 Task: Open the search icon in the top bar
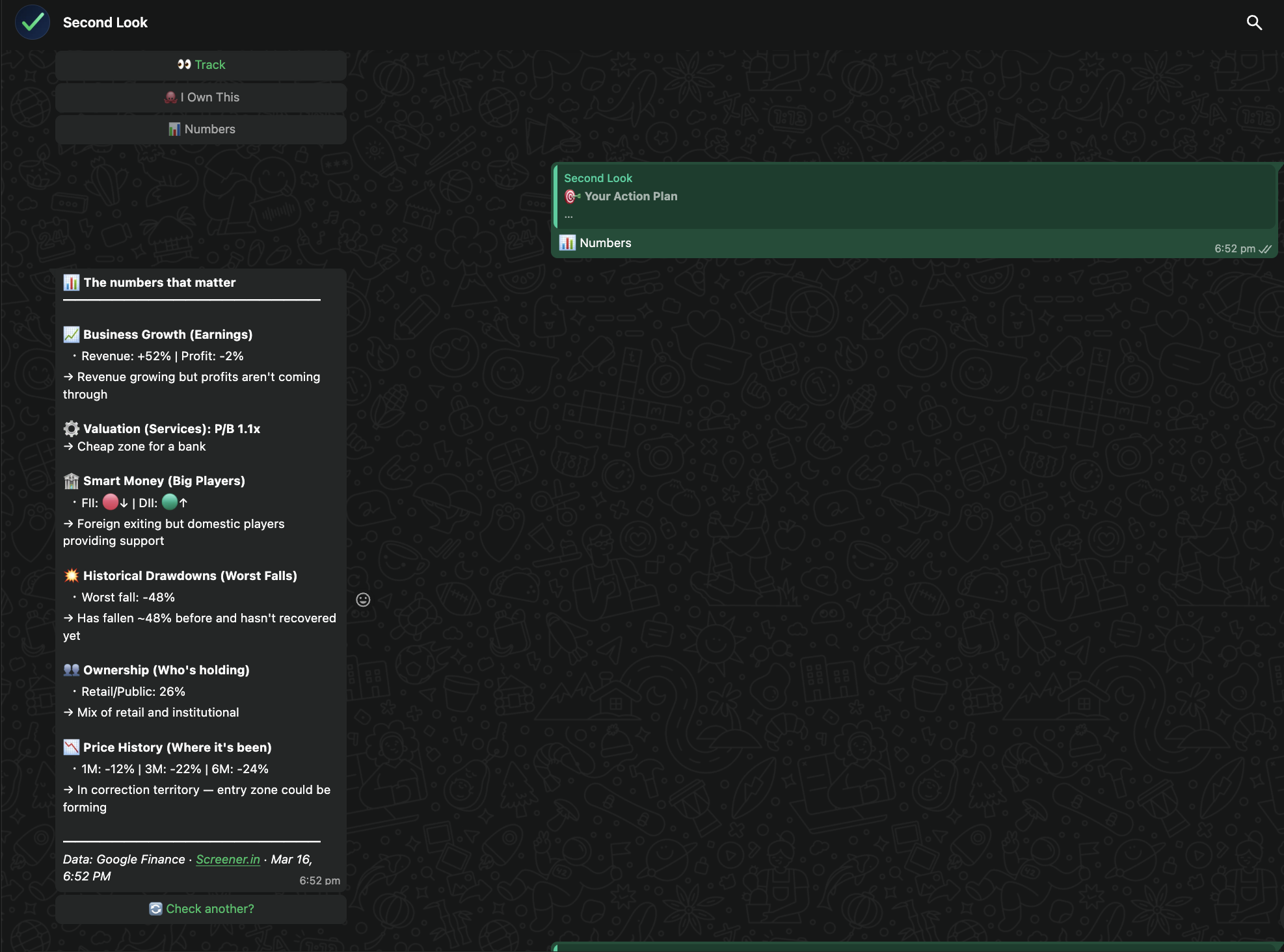(1255, 21)
